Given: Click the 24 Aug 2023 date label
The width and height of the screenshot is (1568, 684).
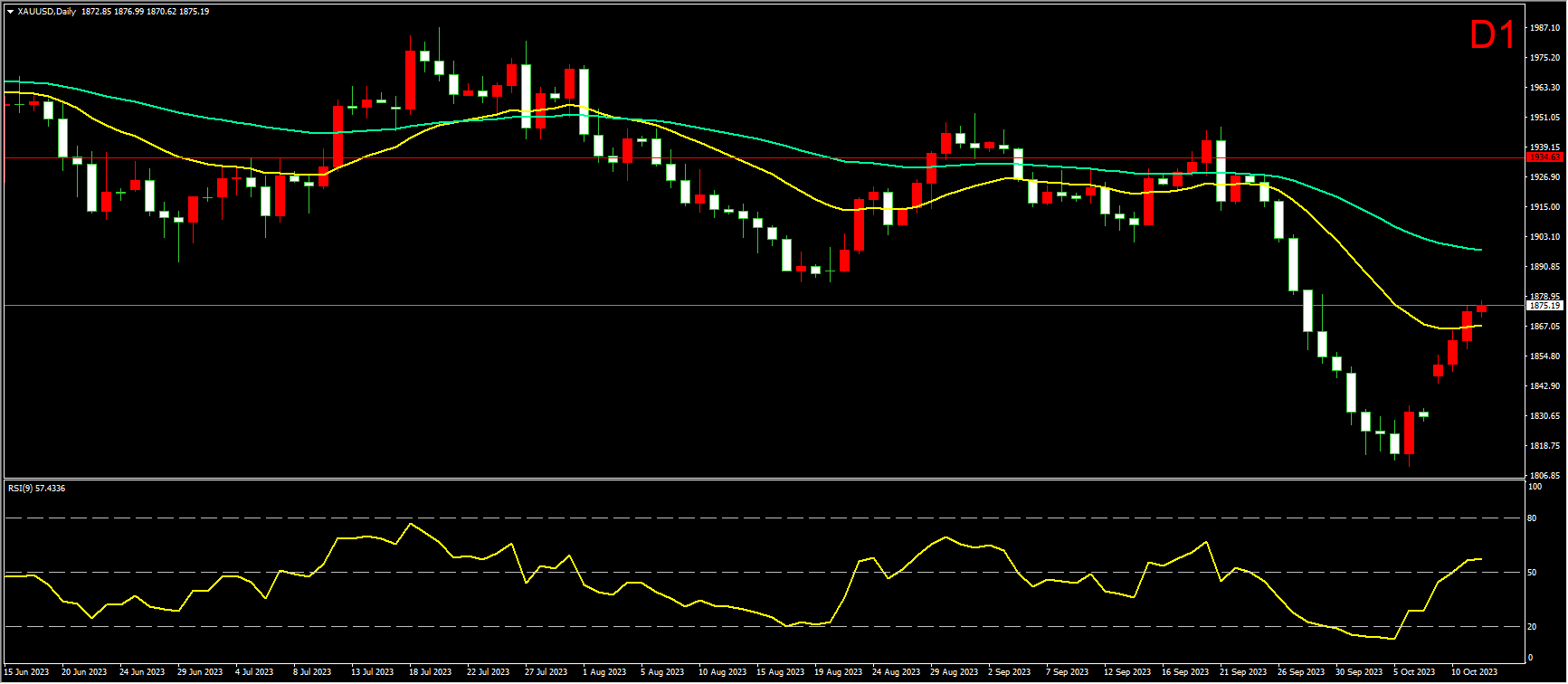Looking at the screenshot, I should (895, 672).
